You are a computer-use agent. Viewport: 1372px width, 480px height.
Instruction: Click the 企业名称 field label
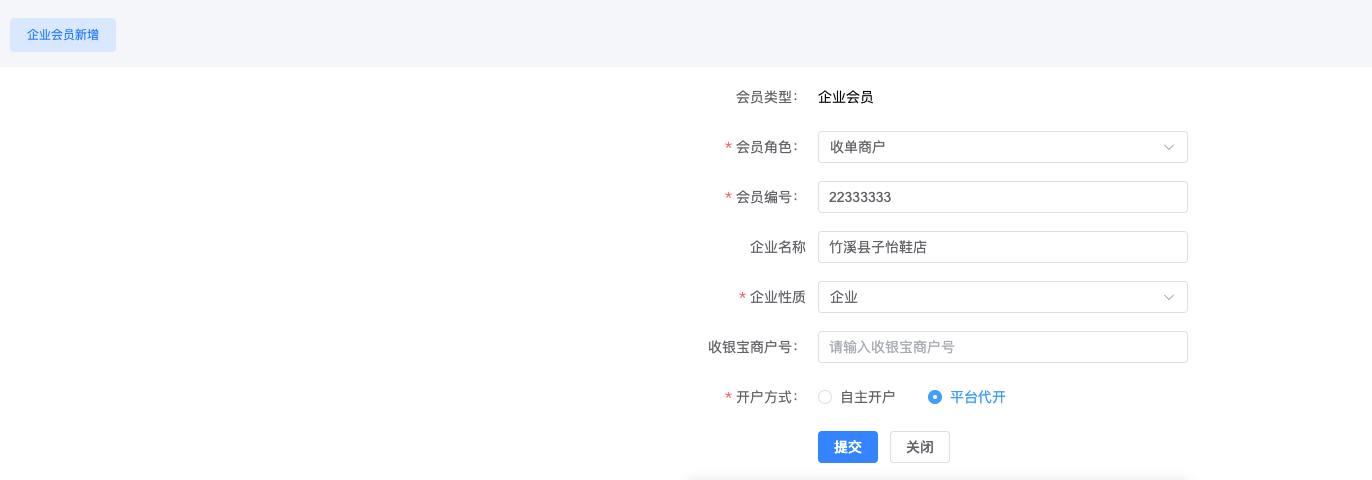778,247
